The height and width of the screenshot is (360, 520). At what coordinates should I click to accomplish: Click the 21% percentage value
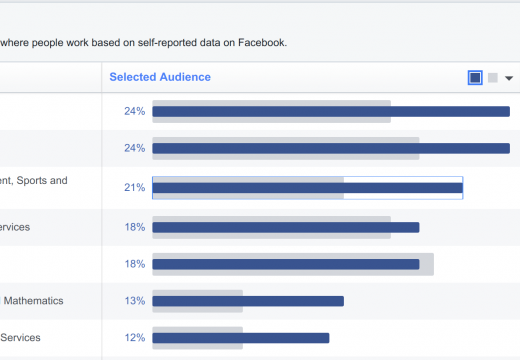(135, 187)
